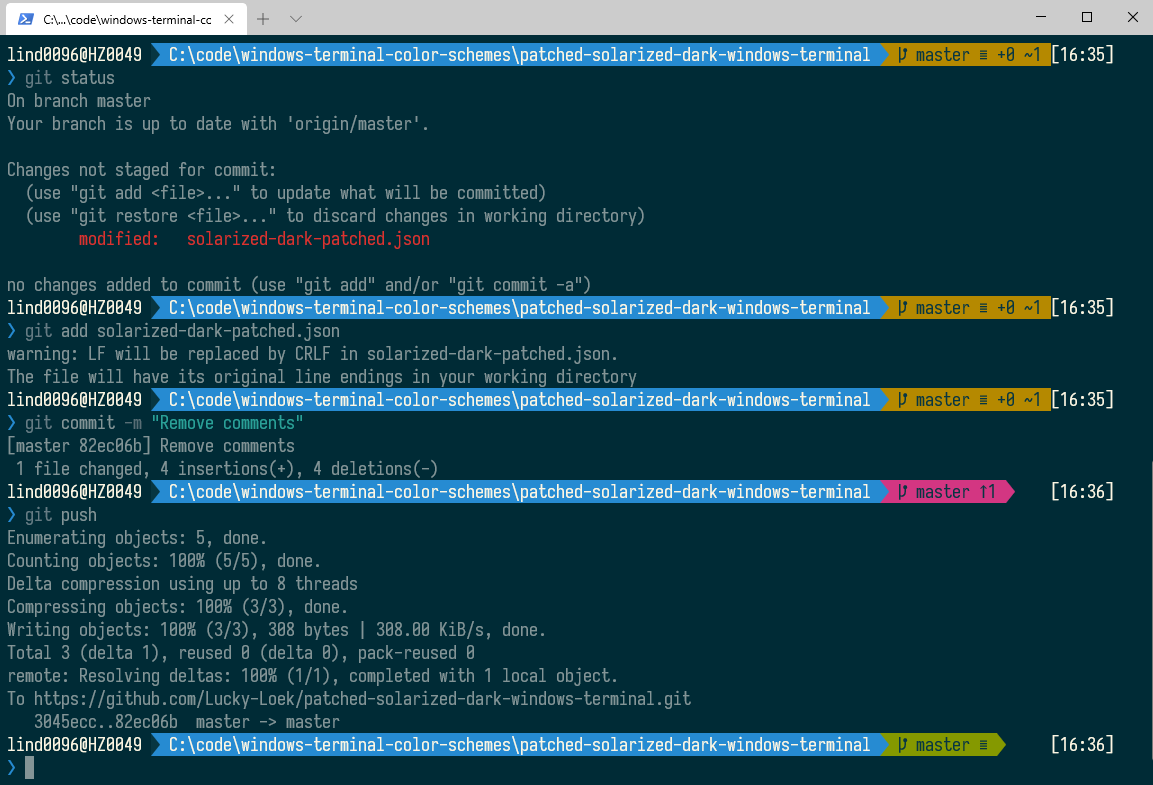This screenshot has width=1153, height=785.
Task: Click the '(use "git add <file>..."' hint line
Action: (x=286, y=193)
